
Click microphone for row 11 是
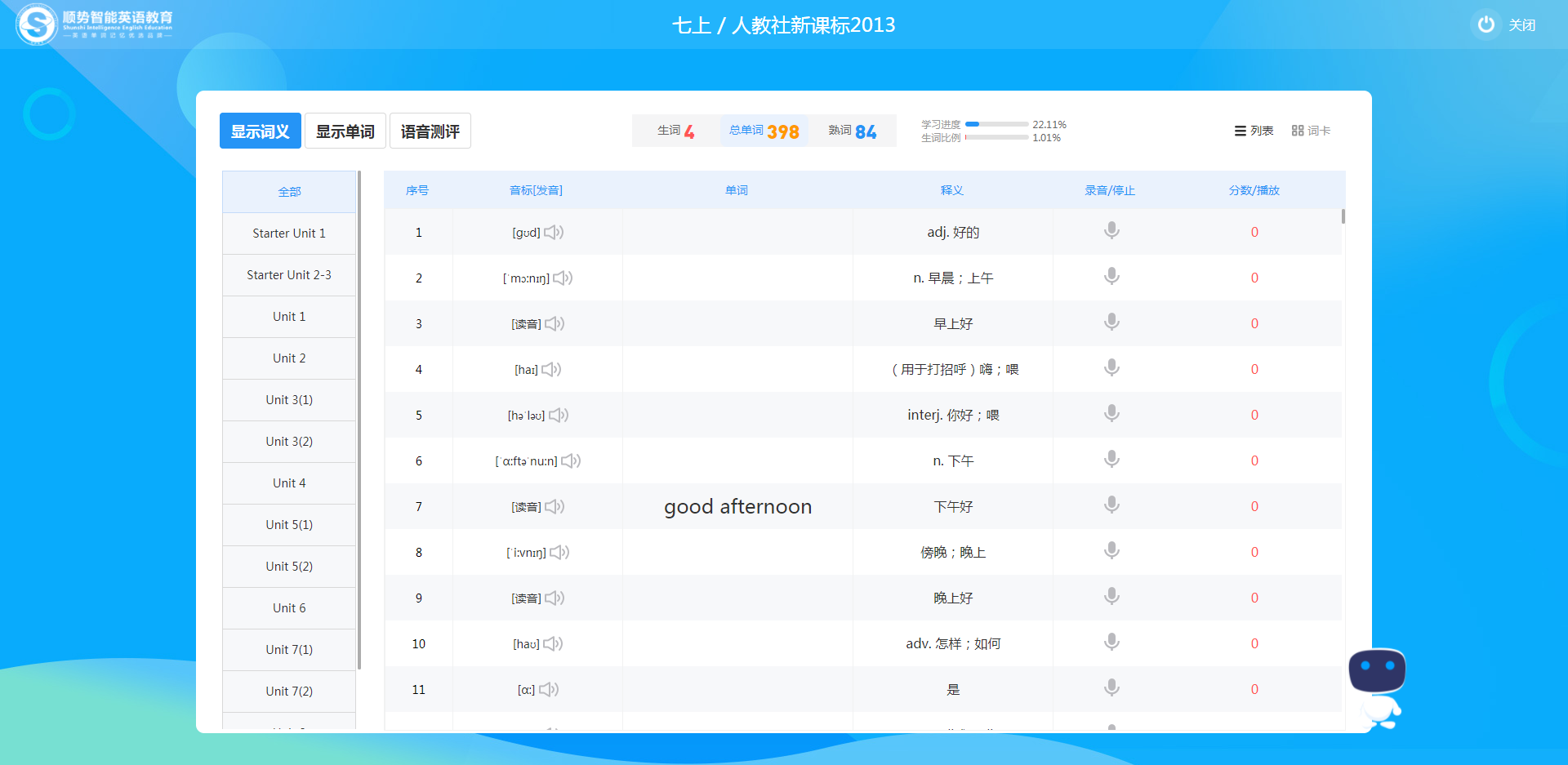click(1111, 688)
